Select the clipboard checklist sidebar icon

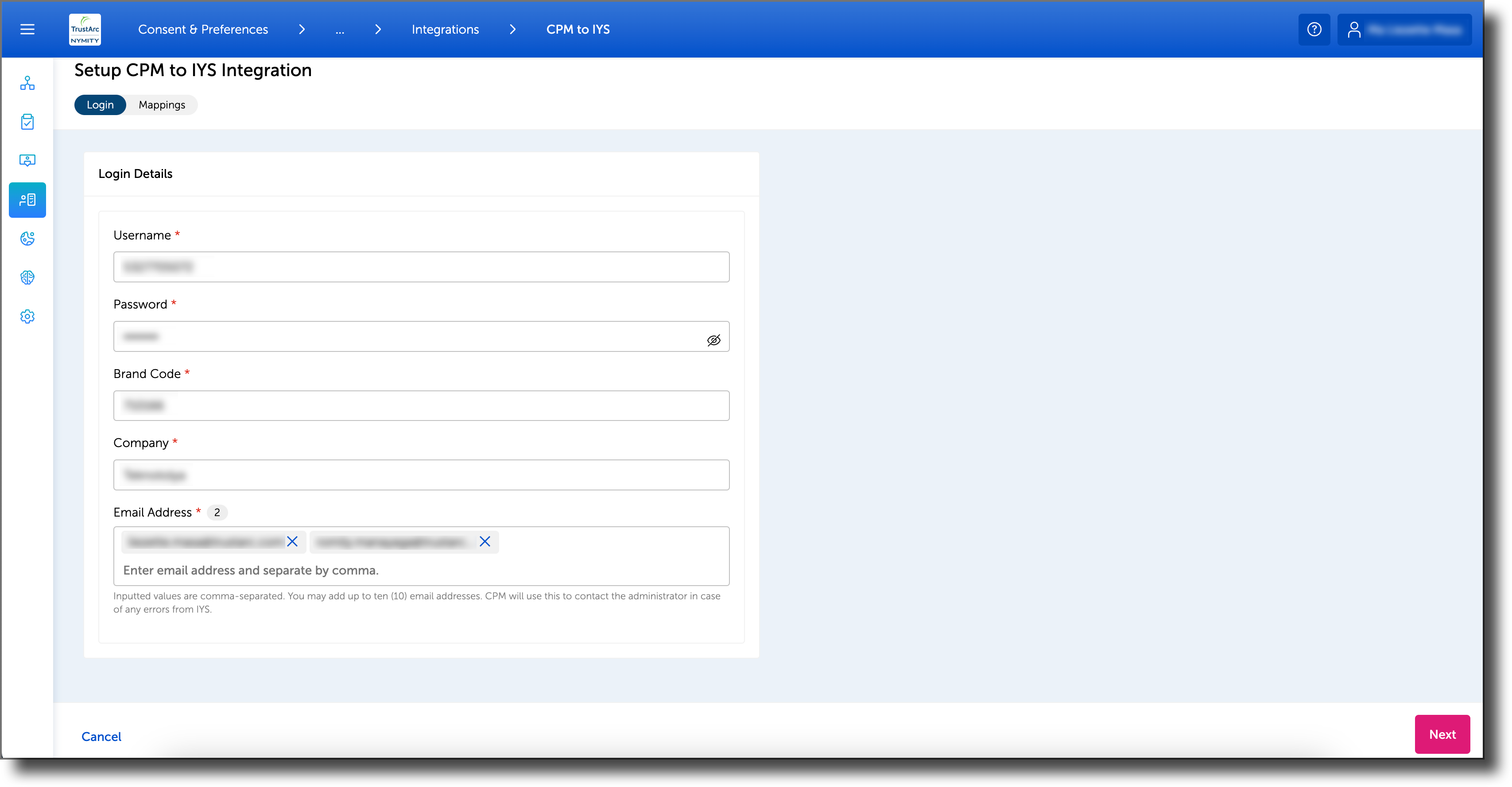[x=27, y=121]
